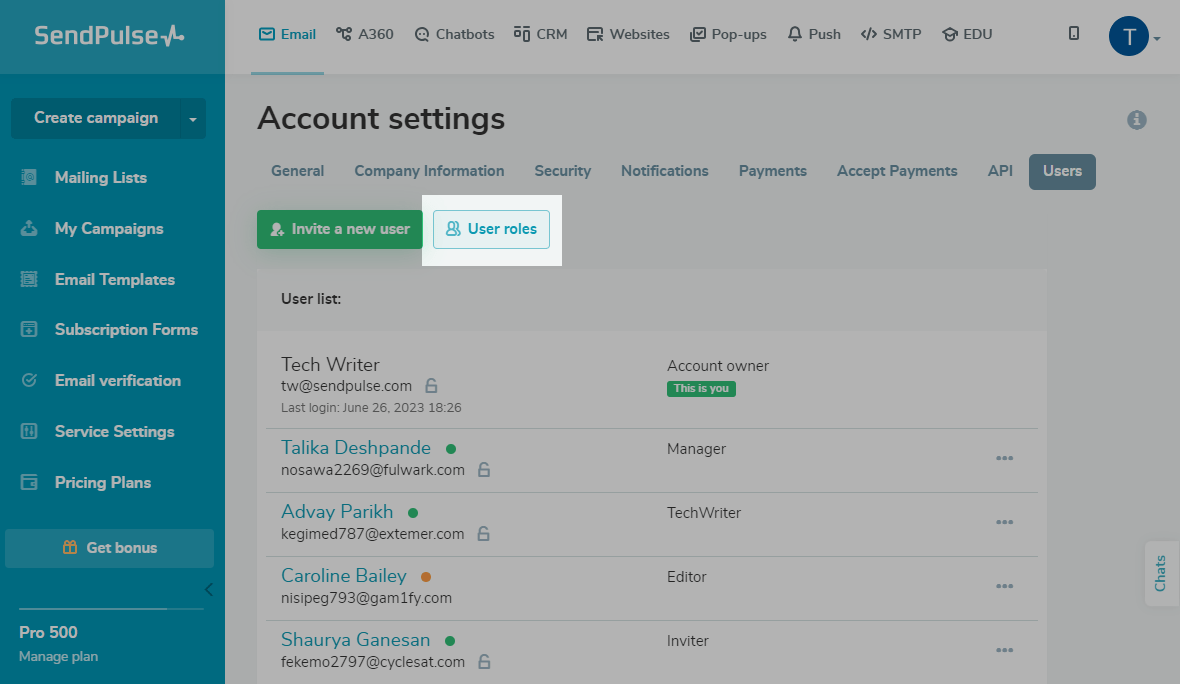Open options menu for Caroline Bailey
1180x684 pixels.
(x=1004, y=586)
